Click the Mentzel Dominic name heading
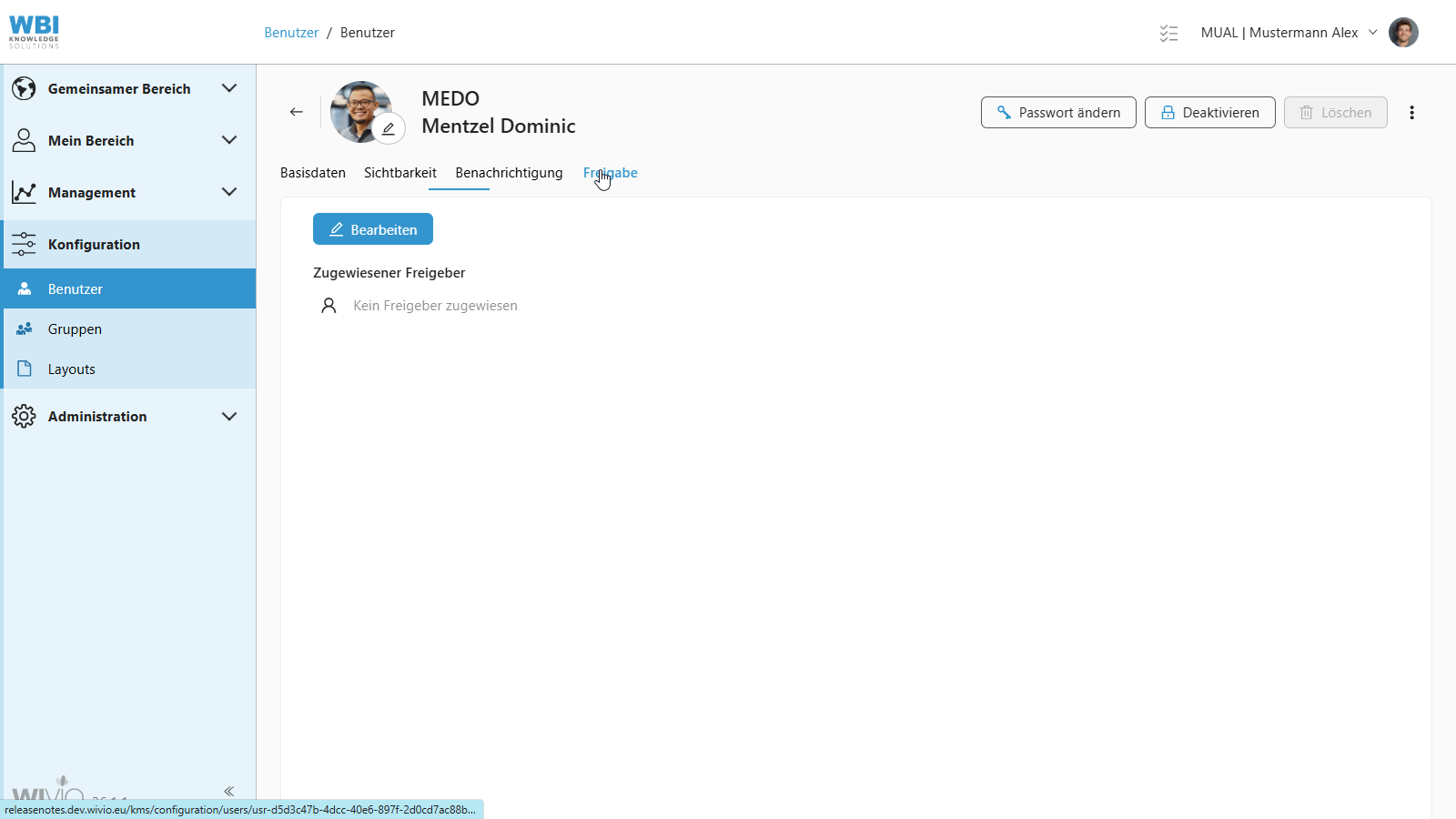The image size is (1456, 819). tap(499, 126)
